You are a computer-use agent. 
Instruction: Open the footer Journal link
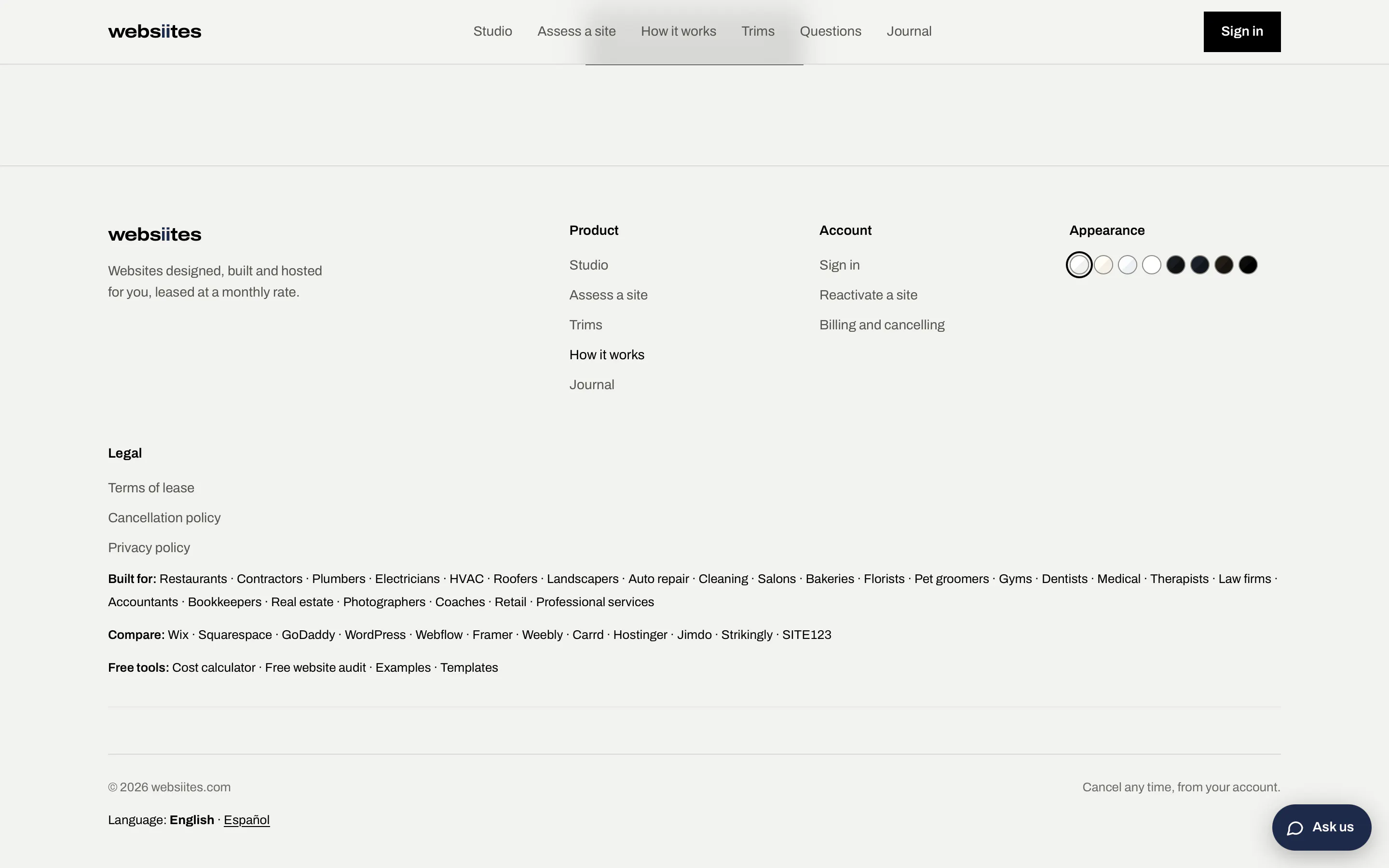(591, 385)
